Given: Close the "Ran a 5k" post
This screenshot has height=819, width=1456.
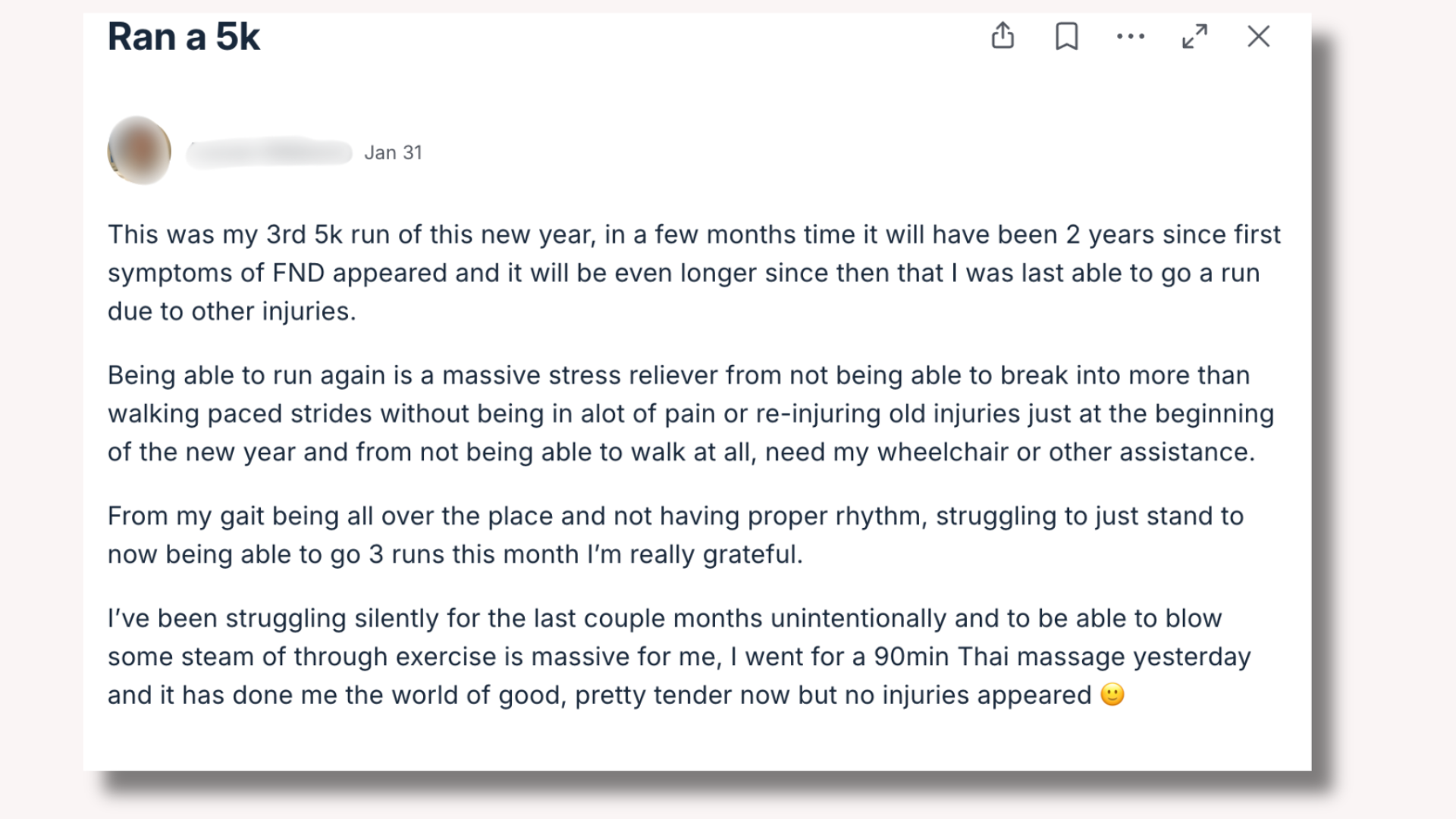Looking at the screenshot, I should (1259, 36).
